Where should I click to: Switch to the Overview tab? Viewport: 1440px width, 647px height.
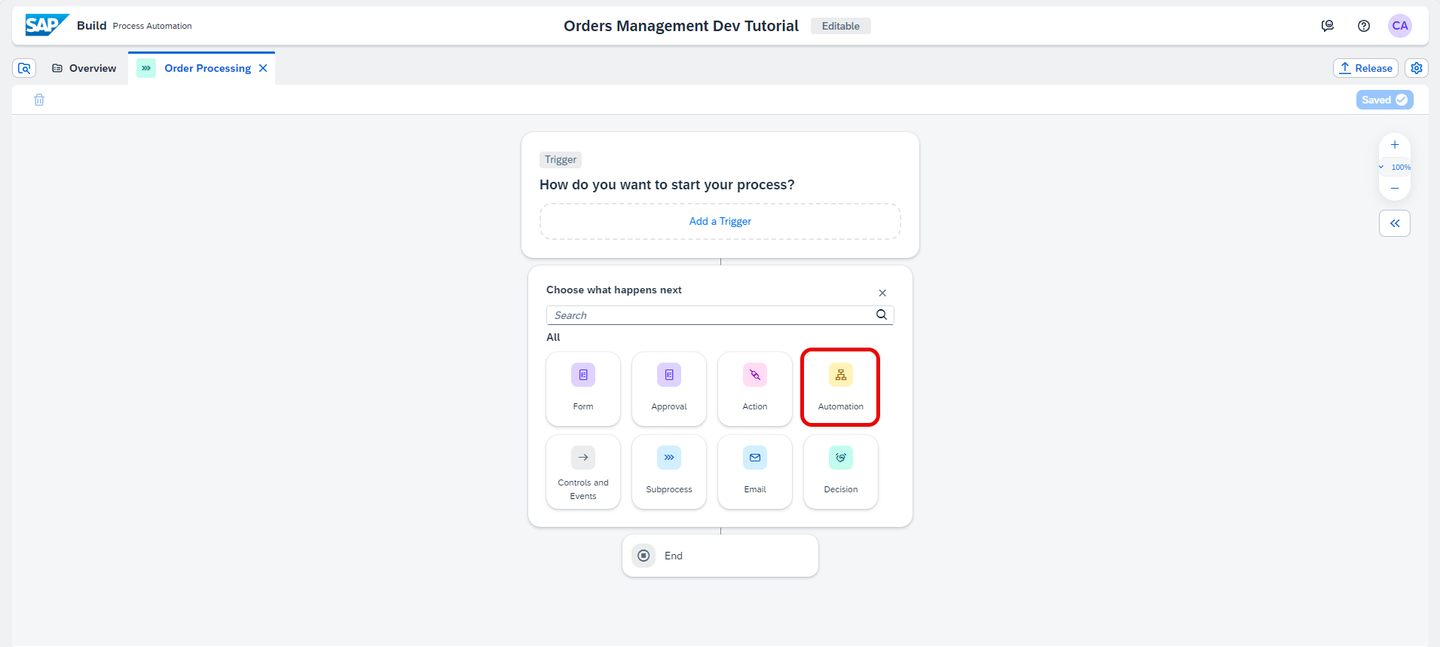[x=84, y=68]
